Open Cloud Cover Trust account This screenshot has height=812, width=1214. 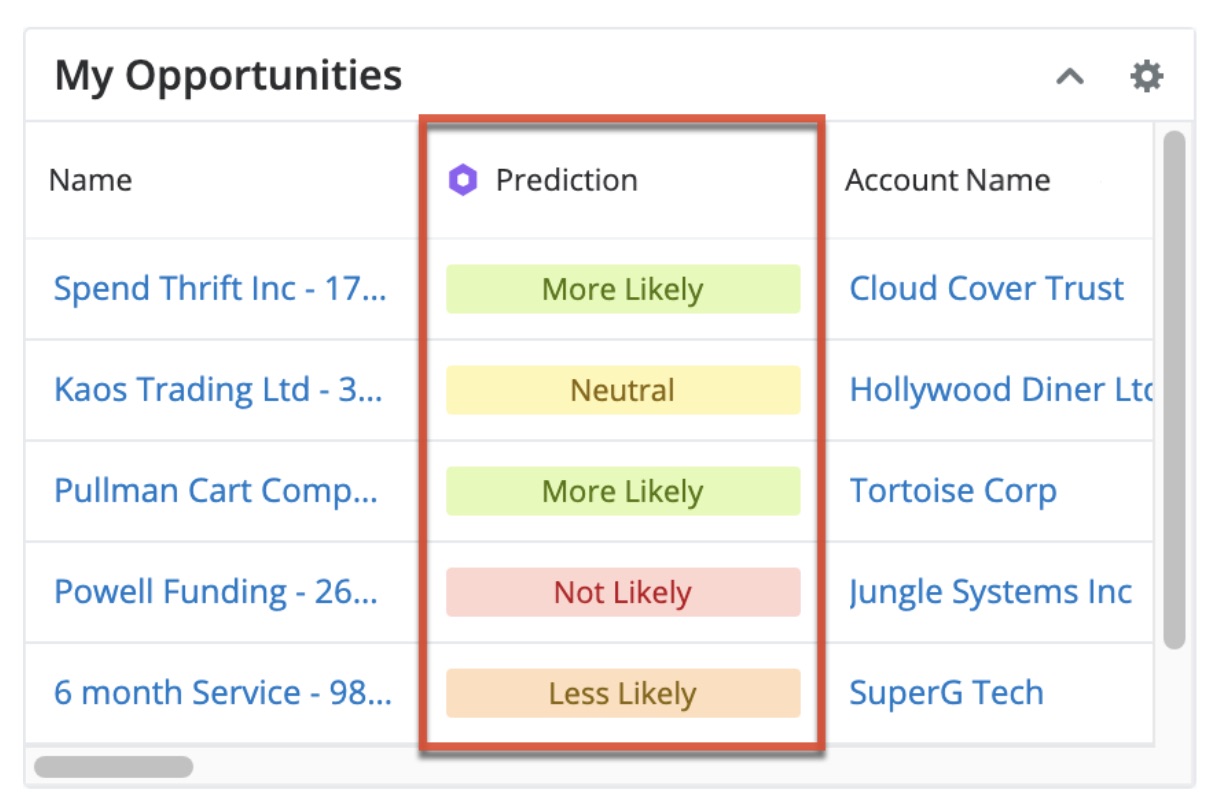[x=986, y=289]
